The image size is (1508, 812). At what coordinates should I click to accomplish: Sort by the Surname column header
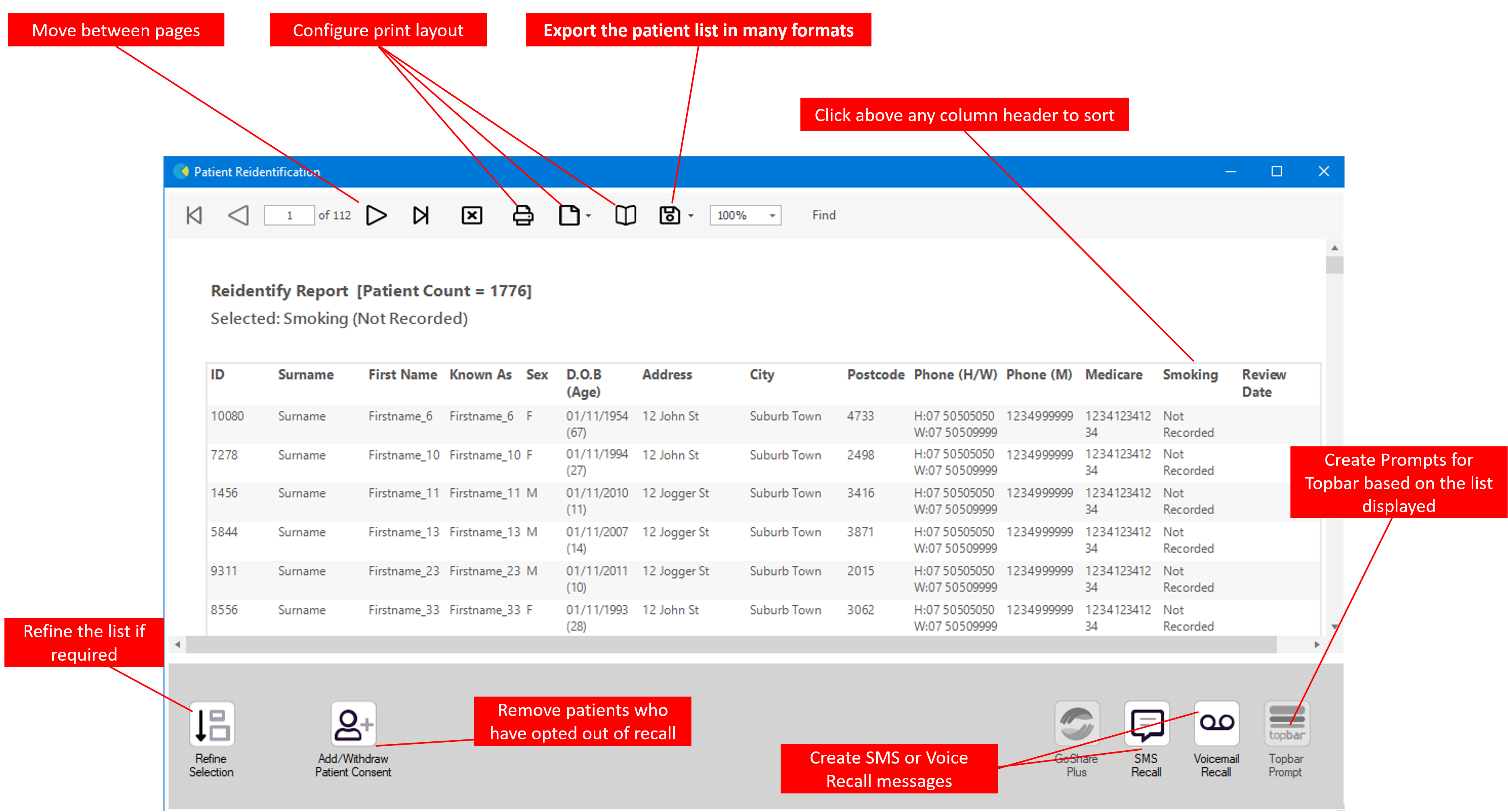306,375
